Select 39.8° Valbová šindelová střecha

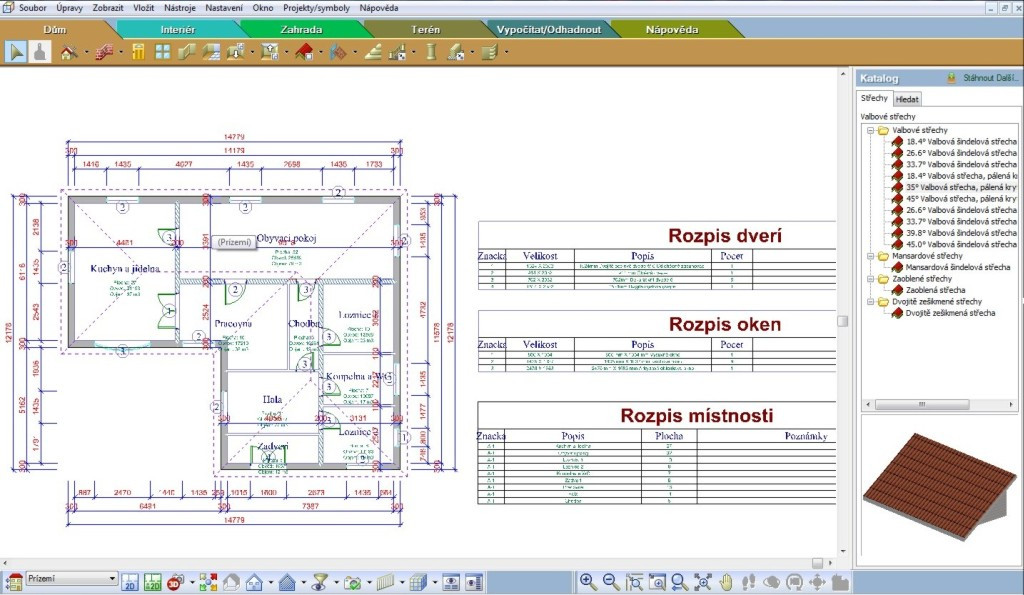pyautogui.click(x=961, y=233)
